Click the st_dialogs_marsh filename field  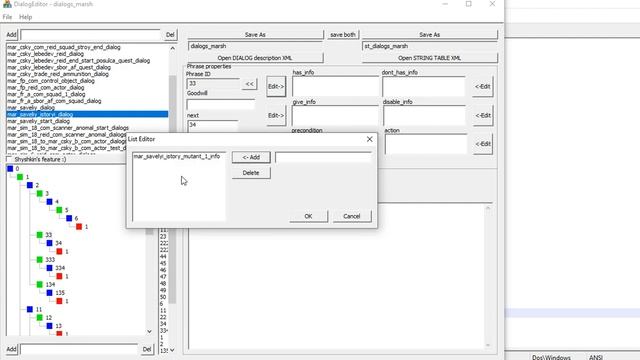tap(430, 46)
